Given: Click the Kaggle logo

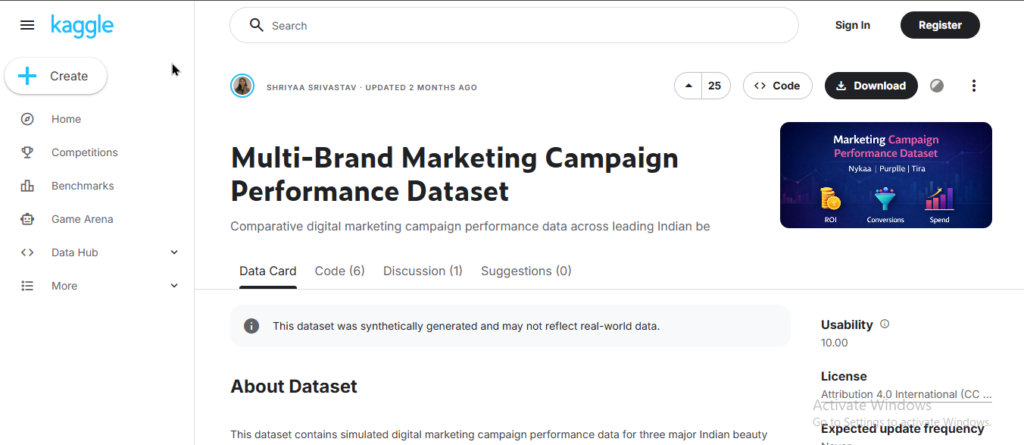Looking at the screenshot, I should 82,24.
